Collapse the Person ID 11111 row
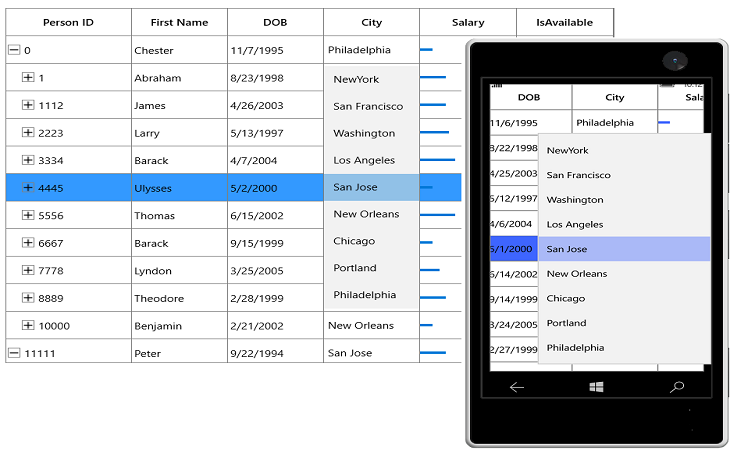 tap(14, 353)
